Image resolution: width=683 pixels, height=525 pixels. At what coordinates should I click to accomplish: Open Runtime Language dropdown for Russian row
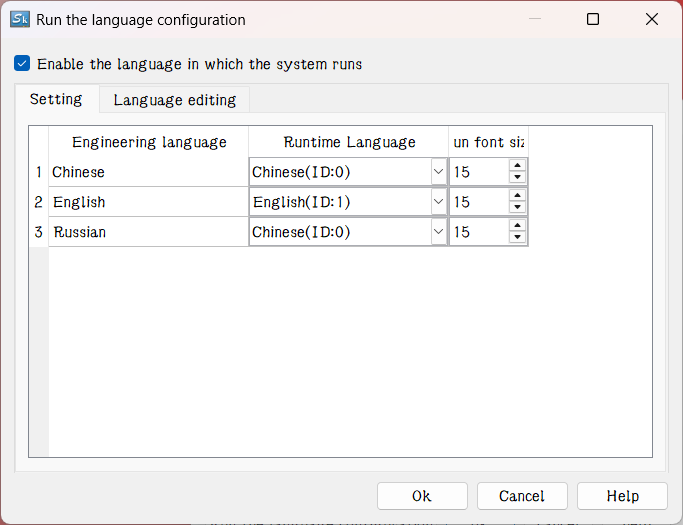pos(438,232)
